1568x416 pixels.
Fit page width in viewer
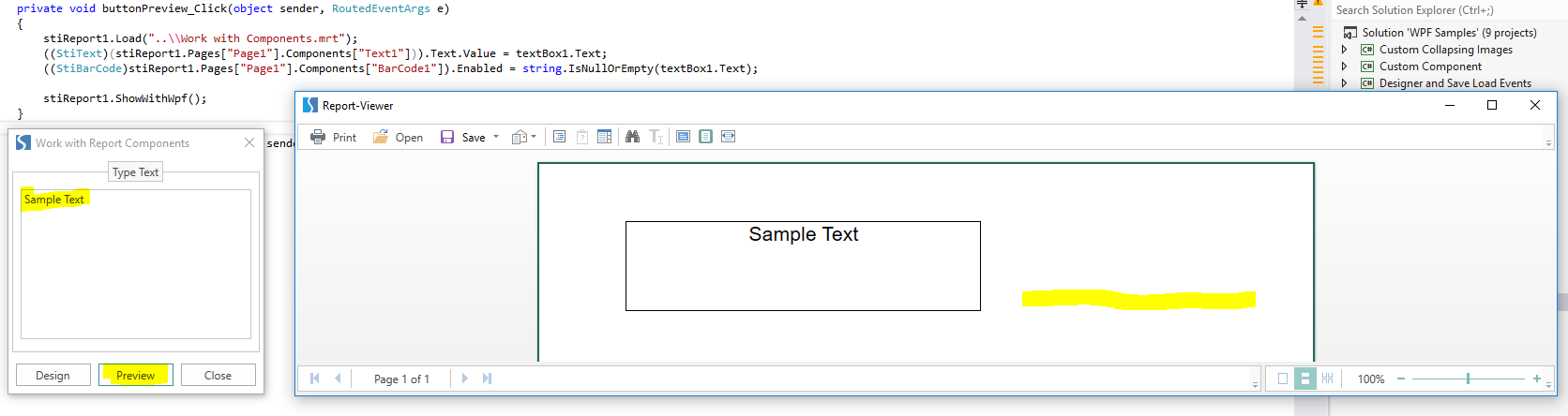coord(728,137)
